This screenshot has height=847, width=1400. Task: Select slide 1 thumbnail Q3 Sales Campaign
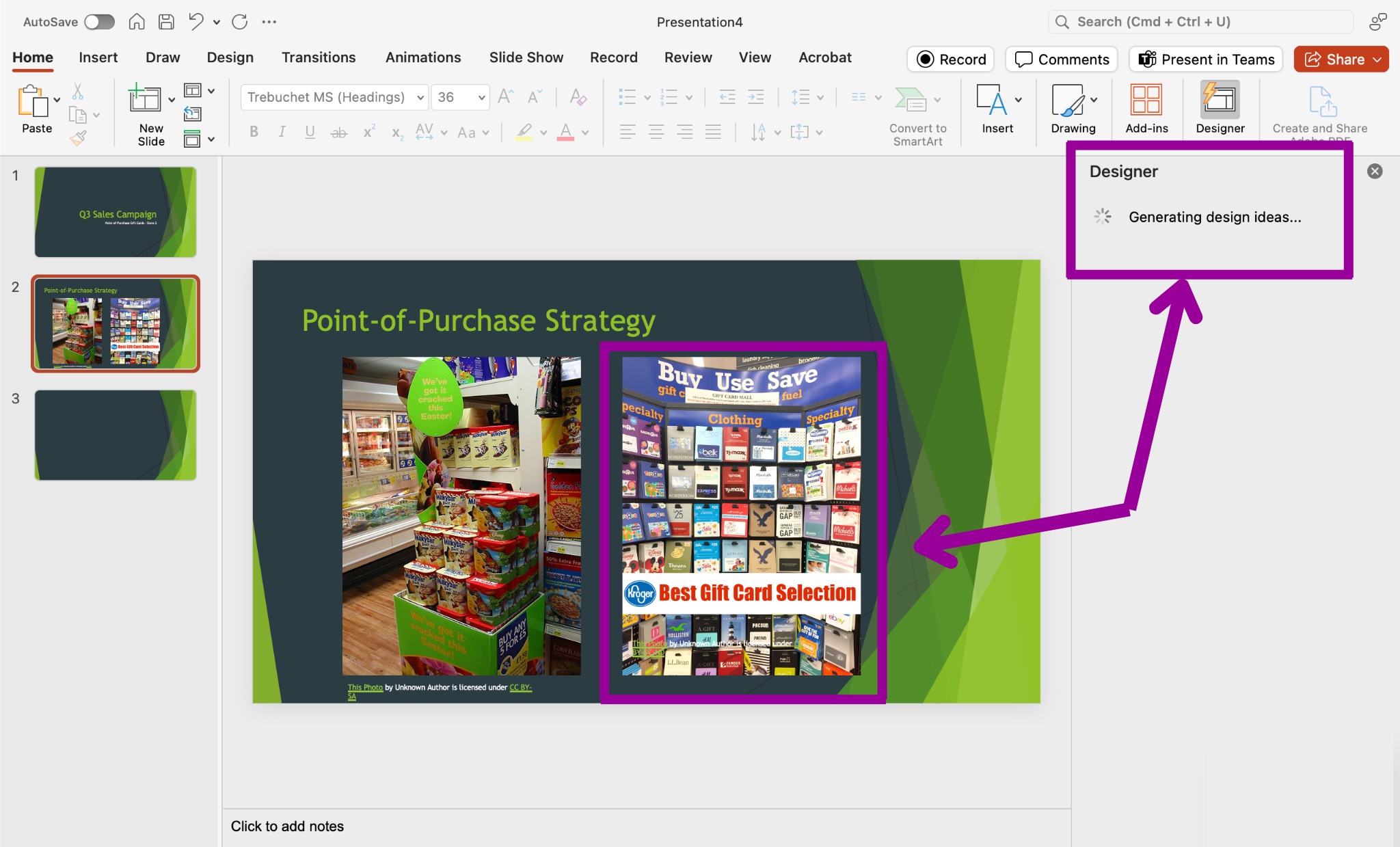116,212
